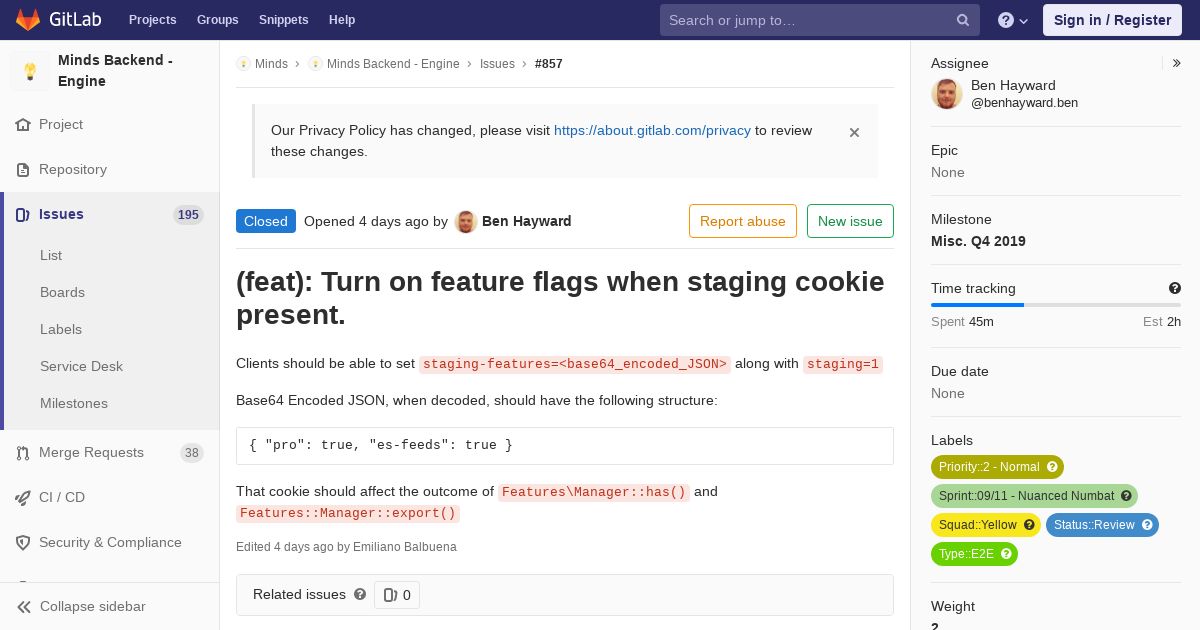Click the Misc. Q4 2019 milestone link
The image size is (1200, 630).
[978, 241]
